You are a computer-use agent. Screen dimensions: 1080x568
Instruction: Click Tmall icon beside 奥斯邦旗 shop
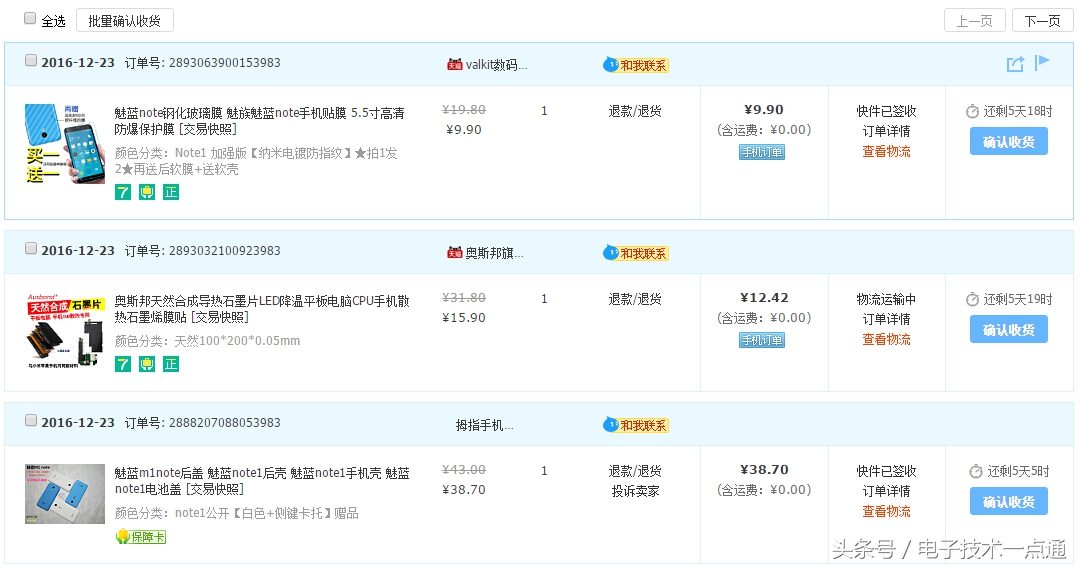tap(455, 253)
